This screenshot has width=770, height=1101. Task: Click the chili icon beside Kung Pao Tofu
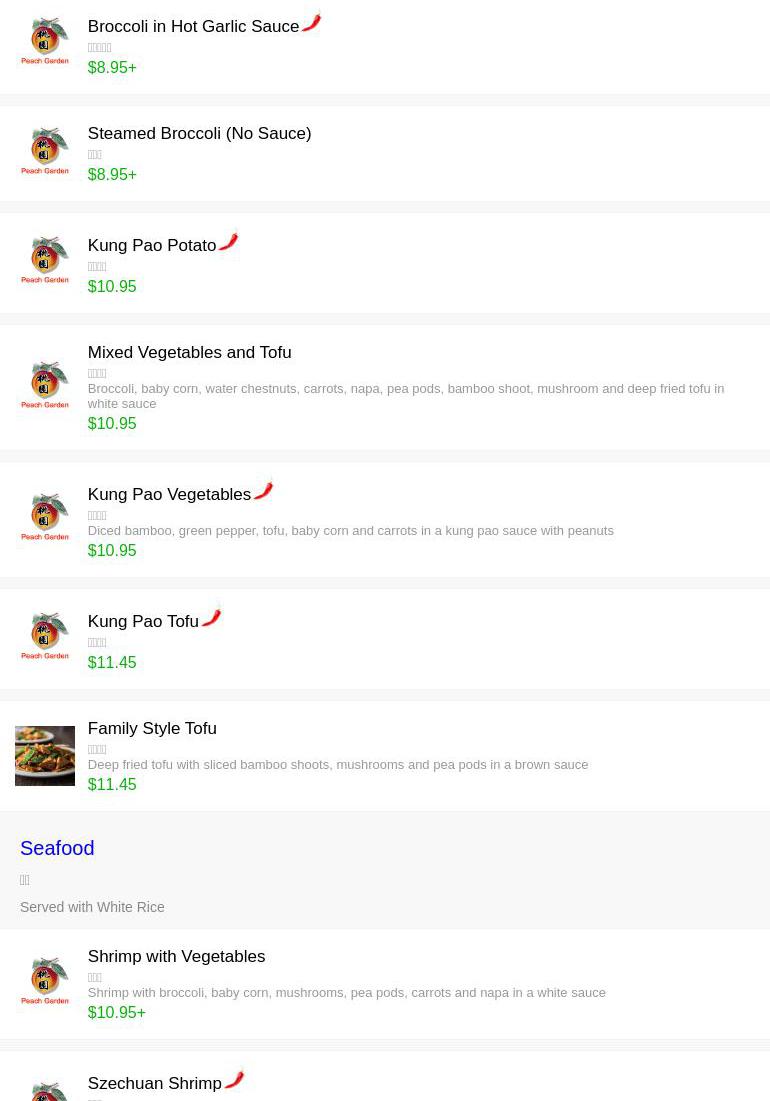point(211,618)
